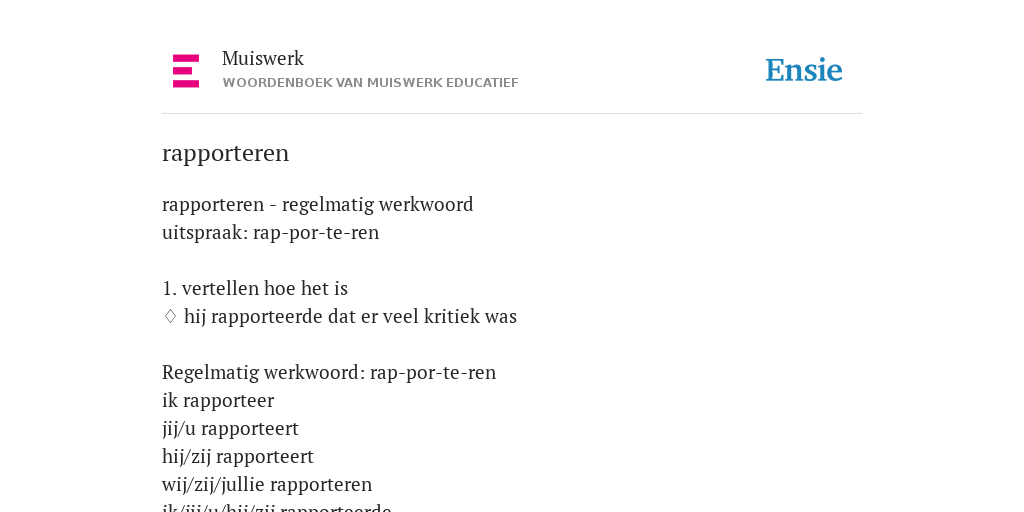1024x512 pixels.
Task: Click the uitspraak rap-por-te-ren line
Action: pos(270,232)
